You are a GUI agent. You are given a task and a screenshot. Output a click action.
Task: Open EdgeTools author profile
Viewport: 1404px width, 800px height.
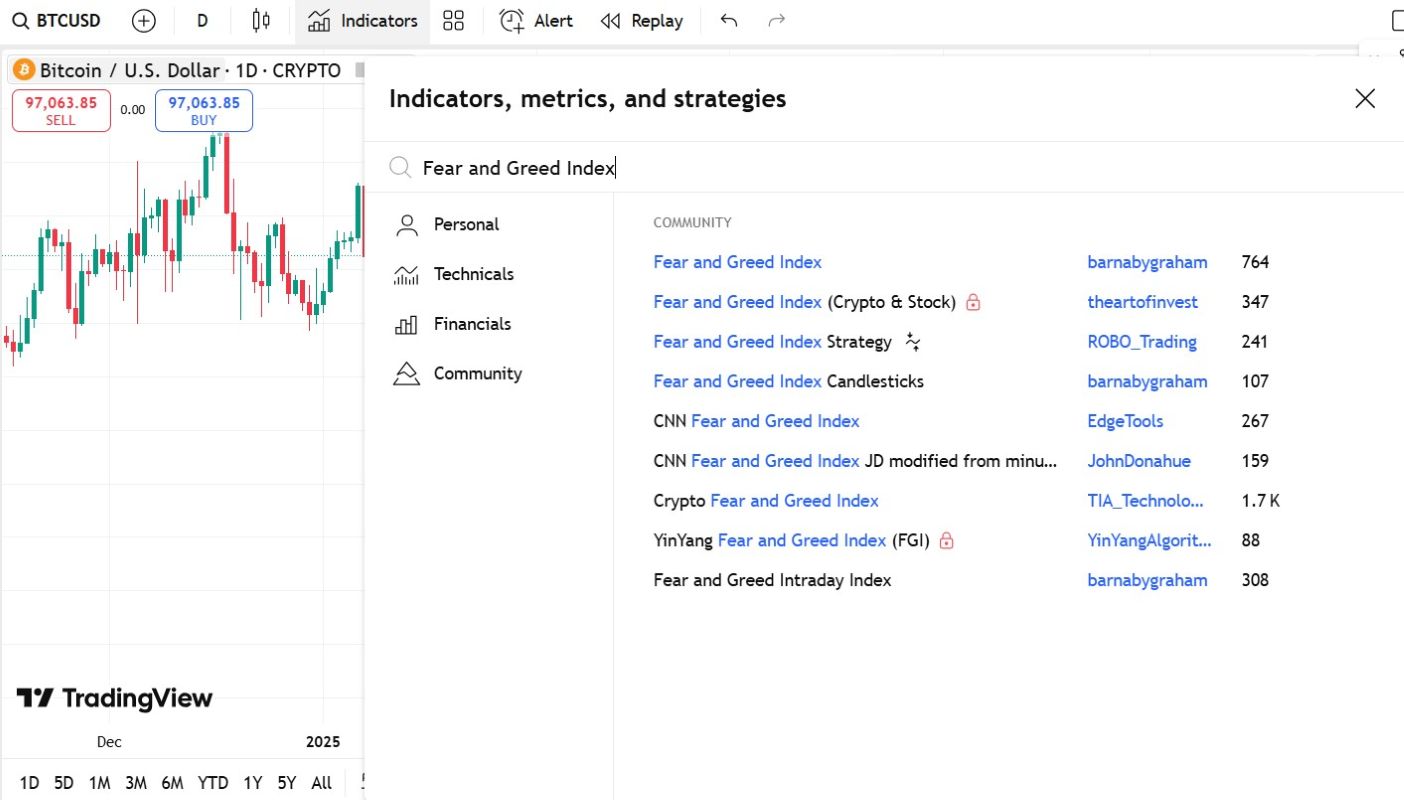[1125, 421]
